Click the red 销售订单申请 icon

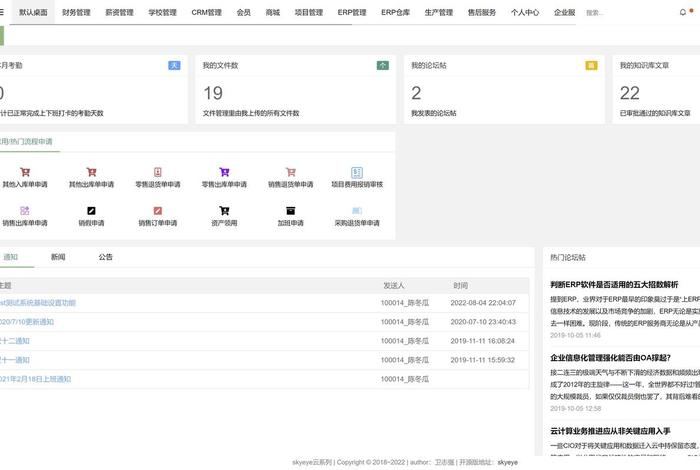pyautogui.click(x=158, y=211)
